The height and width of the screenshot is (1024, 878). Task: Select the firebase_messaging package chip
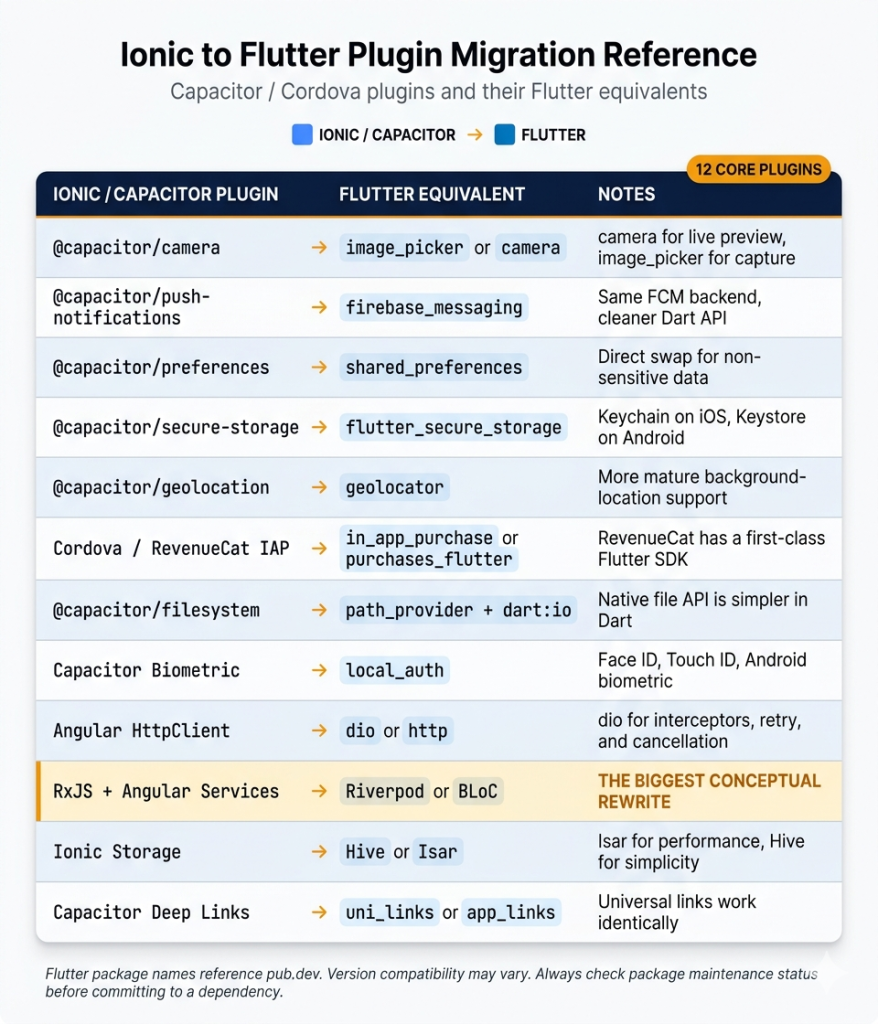[434, 307]
